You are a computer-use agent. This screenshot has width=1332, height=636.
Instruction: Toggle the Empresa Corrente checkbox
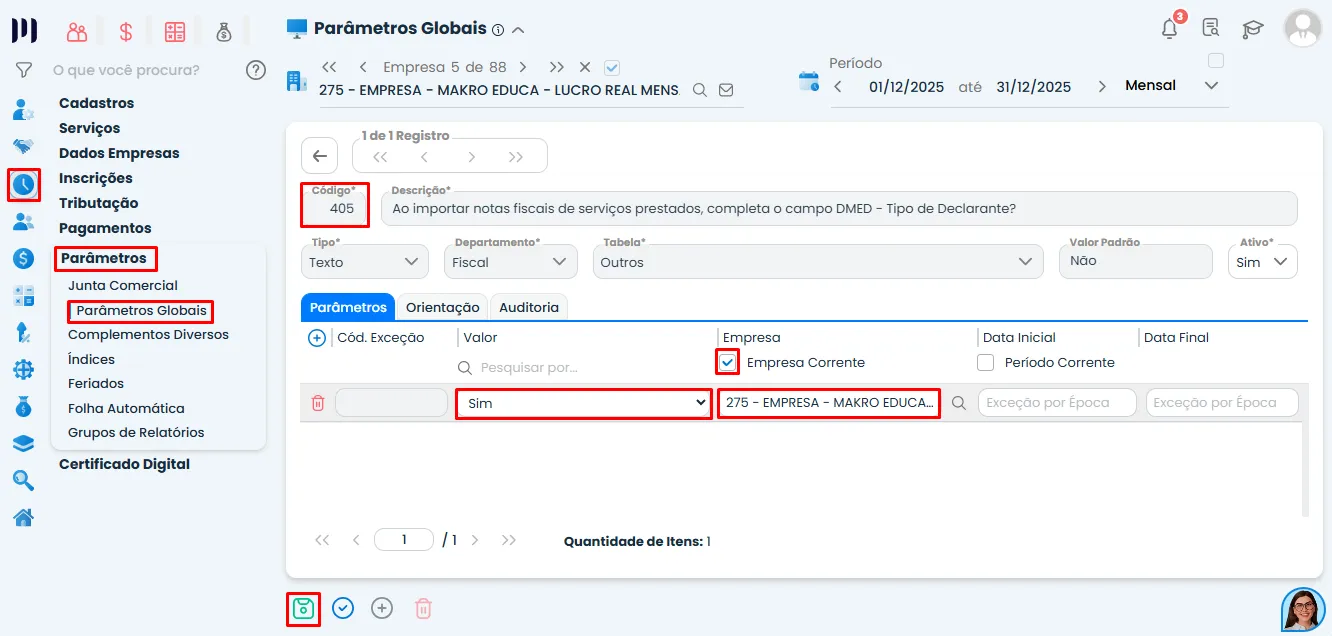point(727,362)
